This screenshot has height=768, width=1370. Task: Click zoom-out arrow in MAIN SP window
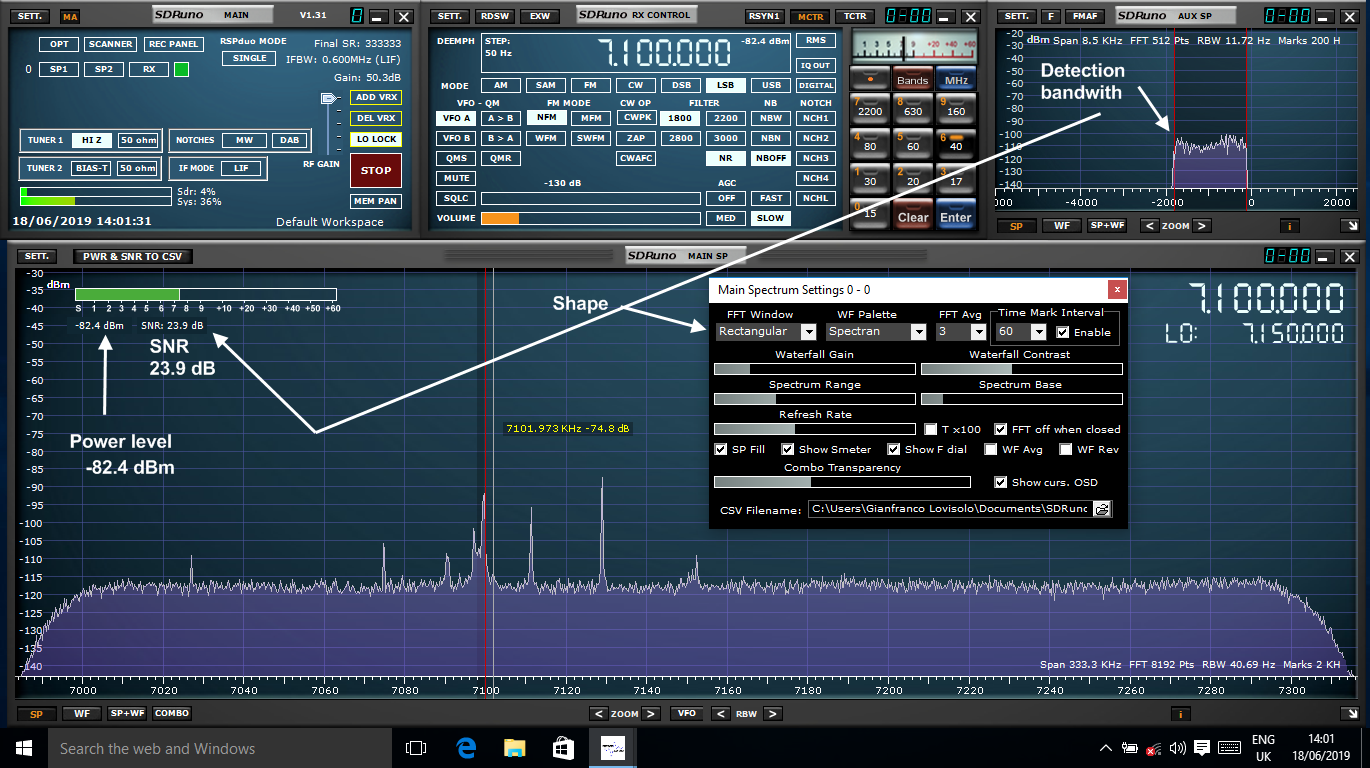pyautogui.click(x=598, y=714)
